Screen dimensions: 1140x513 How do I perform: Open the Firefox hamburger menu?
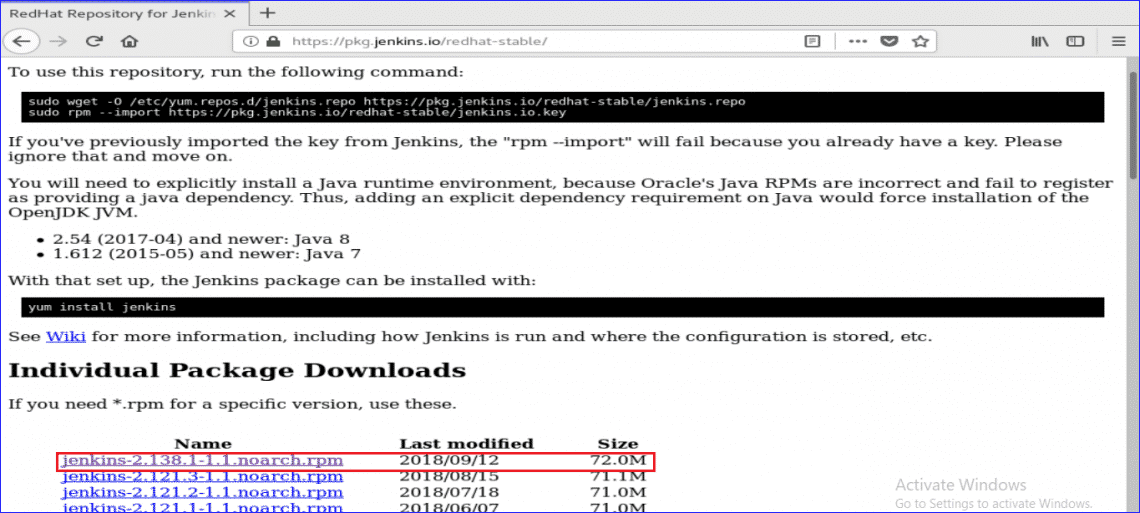(x=1118, y=41)
